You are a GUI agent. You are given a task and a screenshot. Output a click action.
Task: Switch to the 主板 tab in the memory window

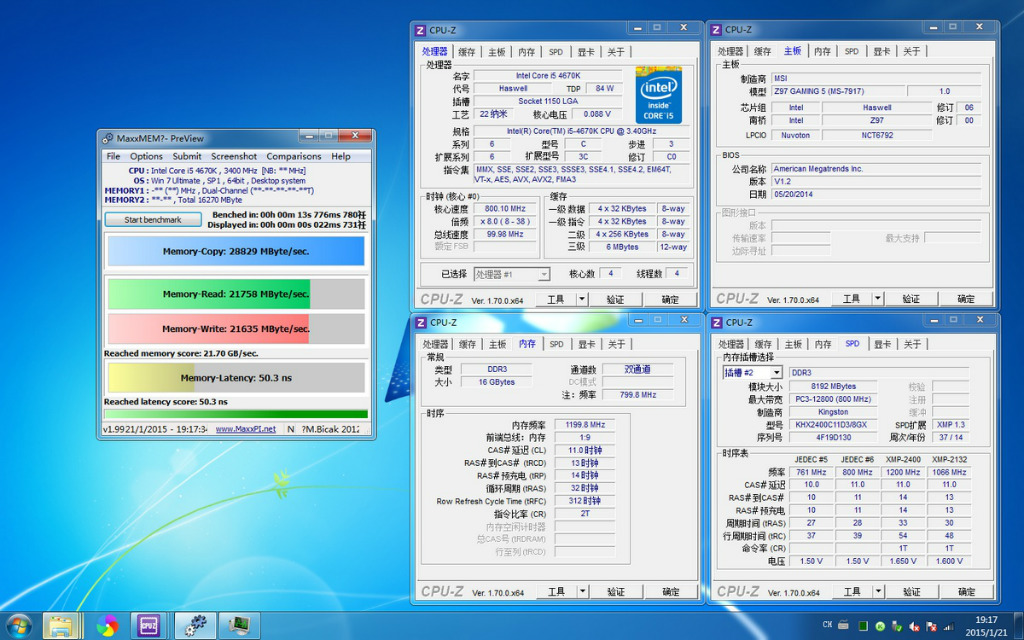[x=497, y=344]
